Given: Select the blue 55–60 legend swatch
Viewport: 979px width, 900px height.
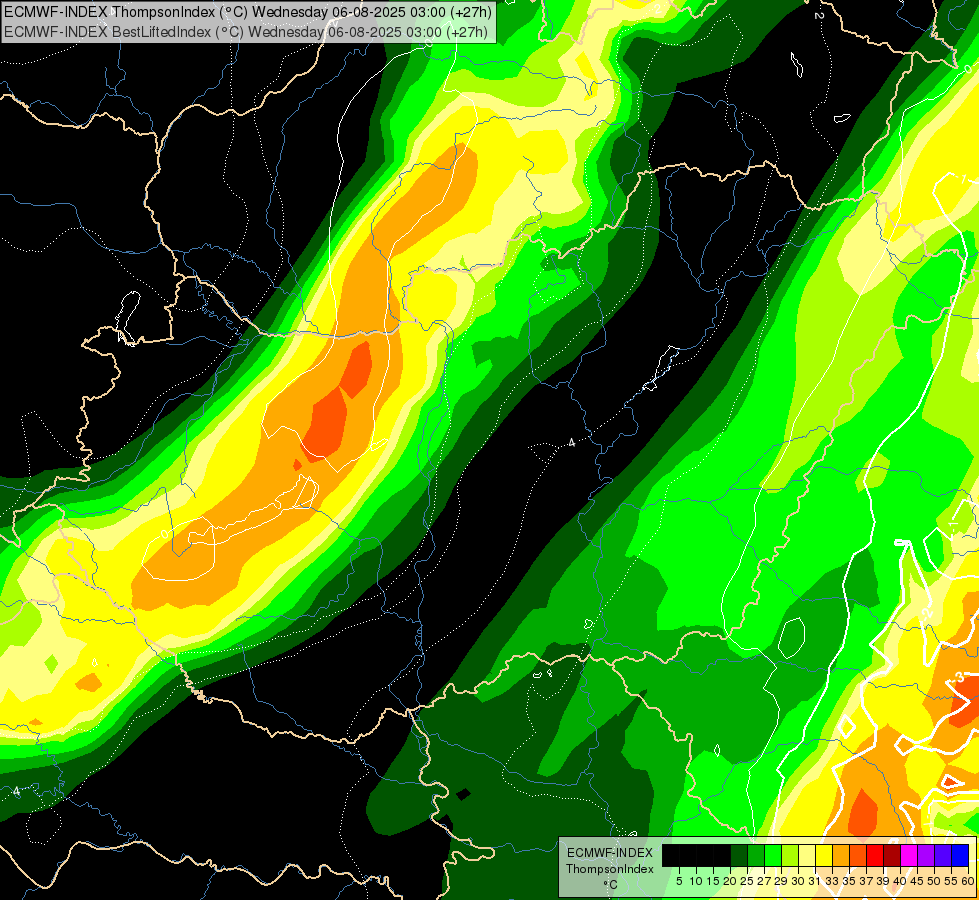Looking at the screenshot, I should (960, 855).
